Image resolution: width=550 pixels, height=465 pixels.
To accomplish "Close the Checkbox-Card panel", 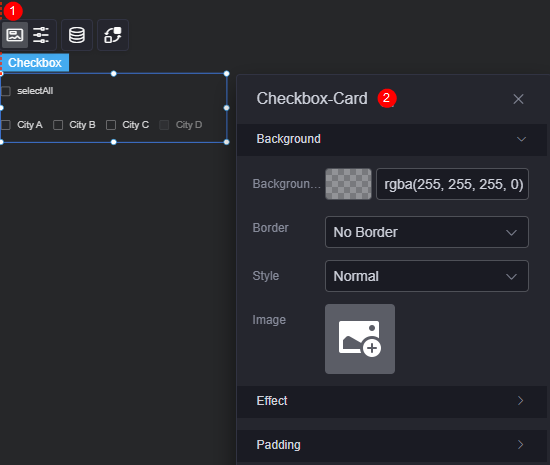I will pyautogui.click(x=518, y=99).
